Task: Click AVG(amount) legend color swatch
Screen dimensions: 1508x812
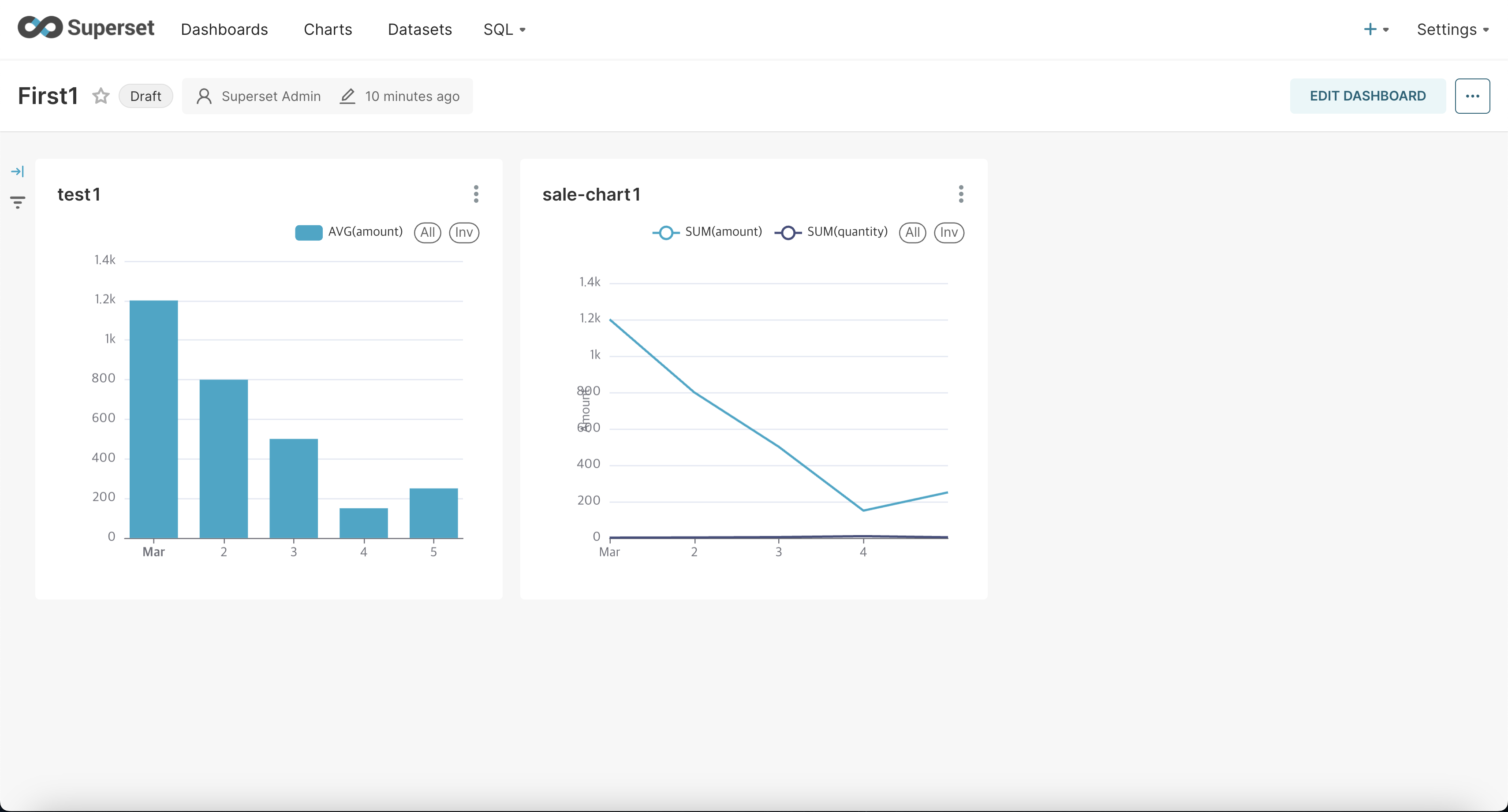Action: (x=309, y=232)
